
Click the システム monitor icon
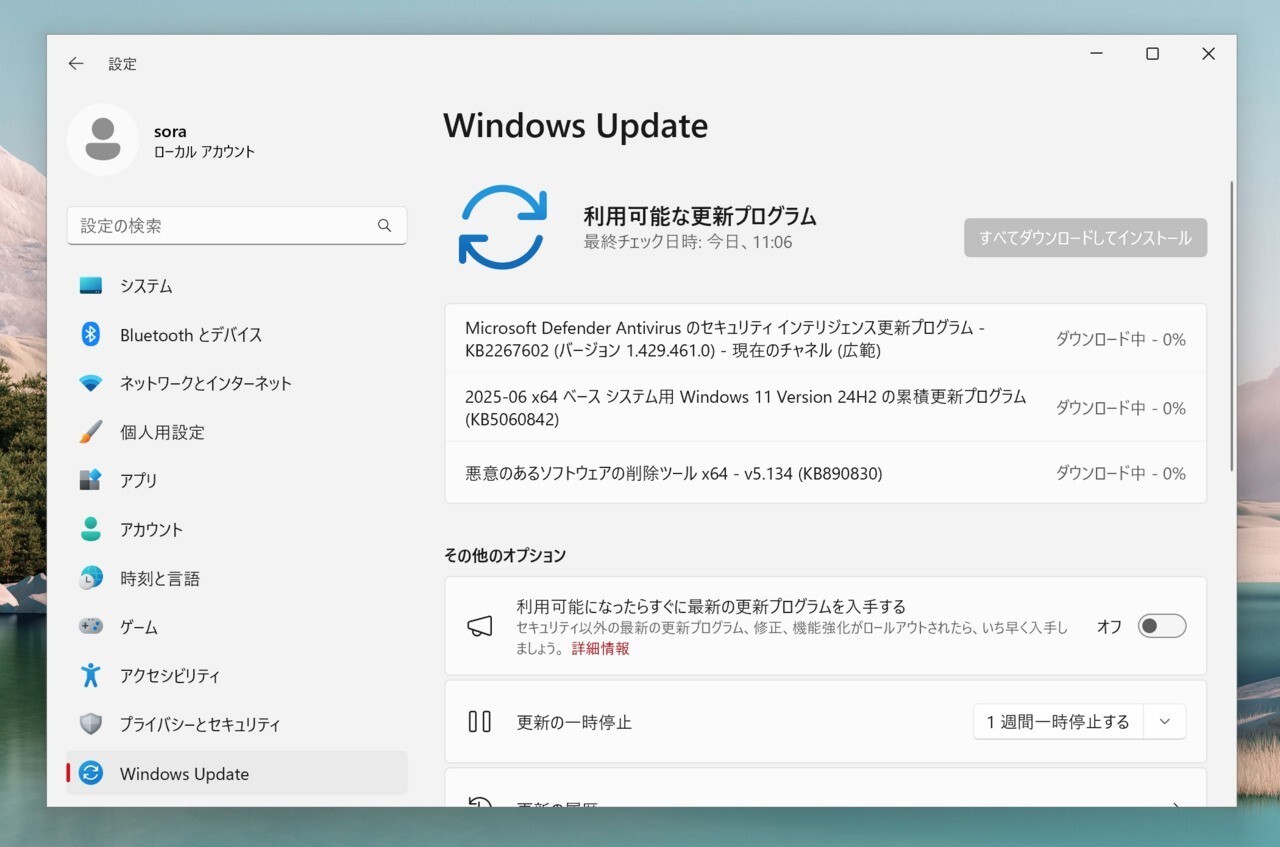[x=91, y=286]
